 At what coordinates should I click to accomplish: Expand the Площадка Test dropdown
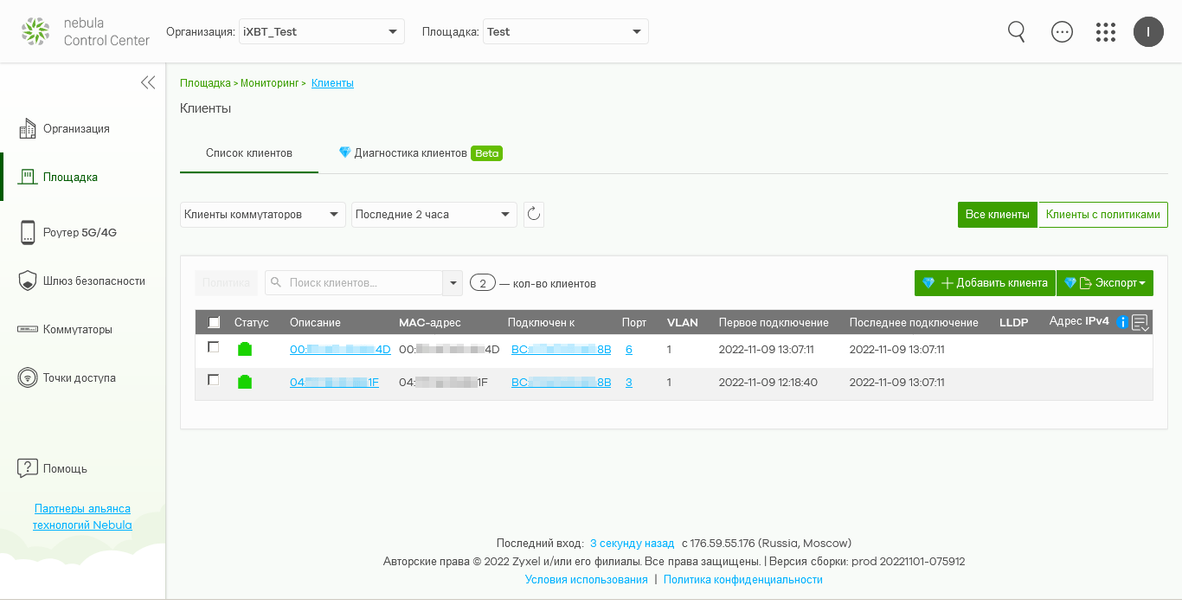point(565,32)
